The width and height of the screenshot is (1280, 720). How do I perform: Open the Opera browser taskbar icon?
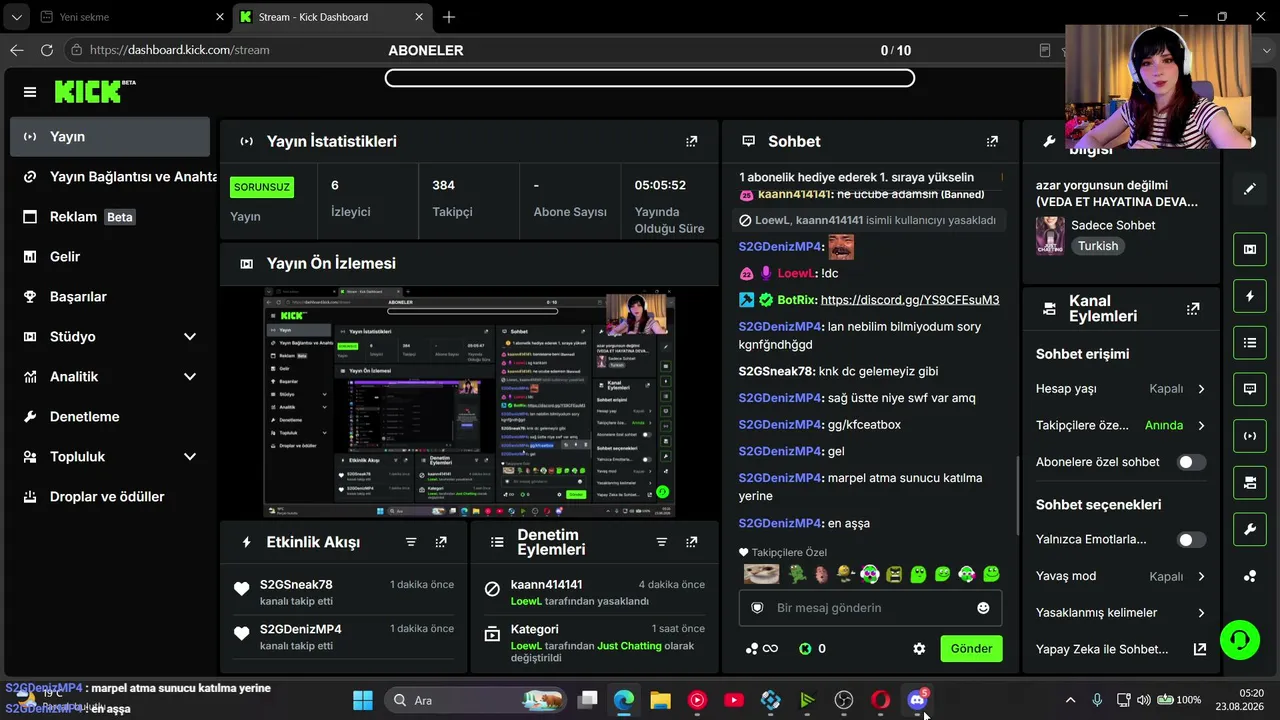point(880,700)
